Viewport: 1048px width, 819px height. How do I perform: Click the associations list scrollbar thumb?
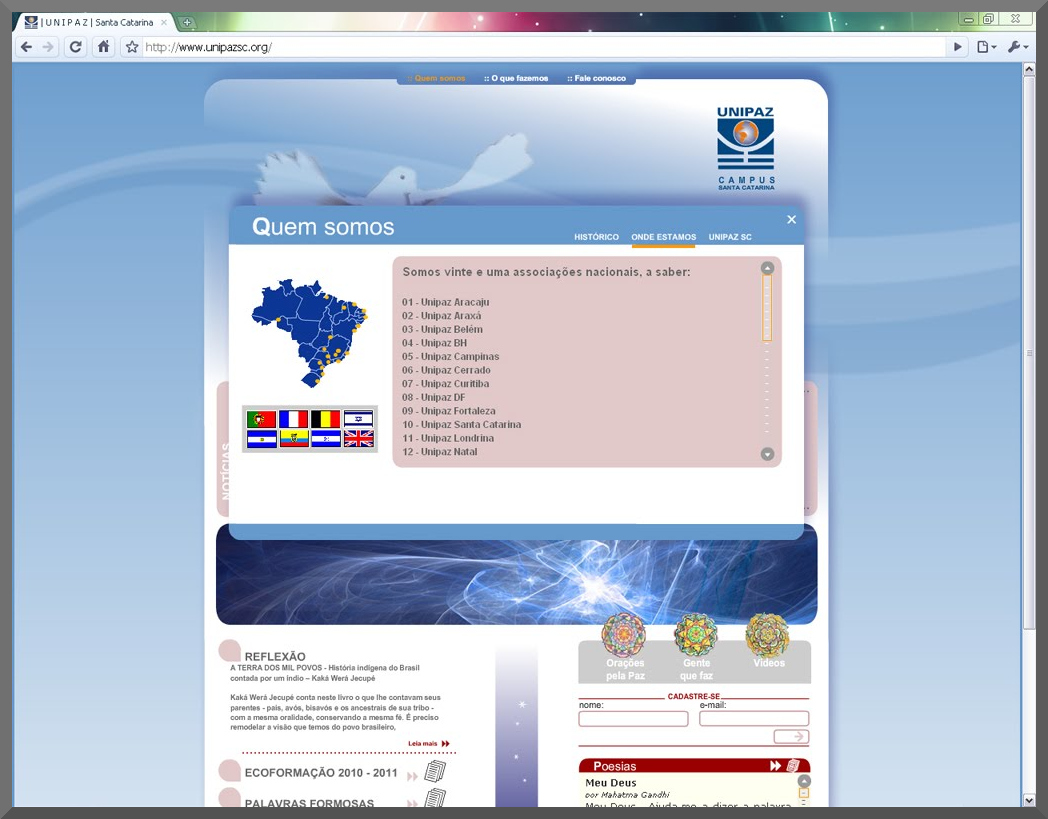pos(767,308)
